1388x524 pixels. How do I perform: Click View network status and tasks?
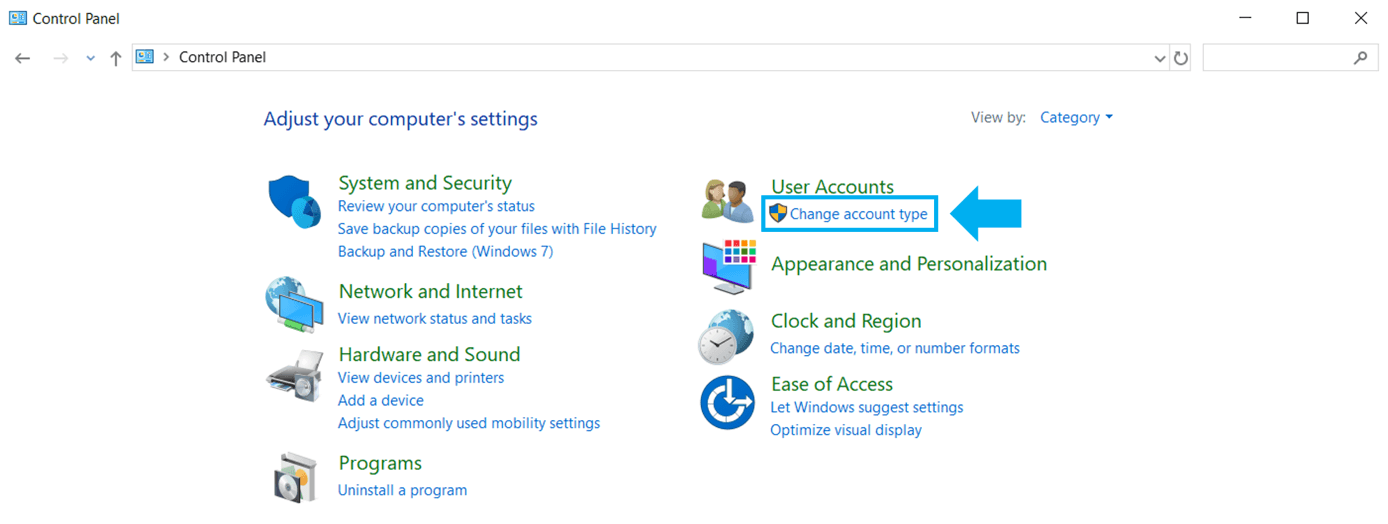pyautogui.click(x=435, y=318)
